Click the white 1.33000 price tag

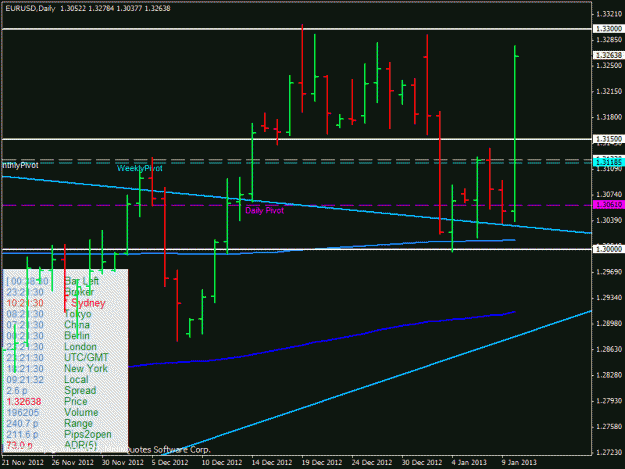[x=609, y=29]
